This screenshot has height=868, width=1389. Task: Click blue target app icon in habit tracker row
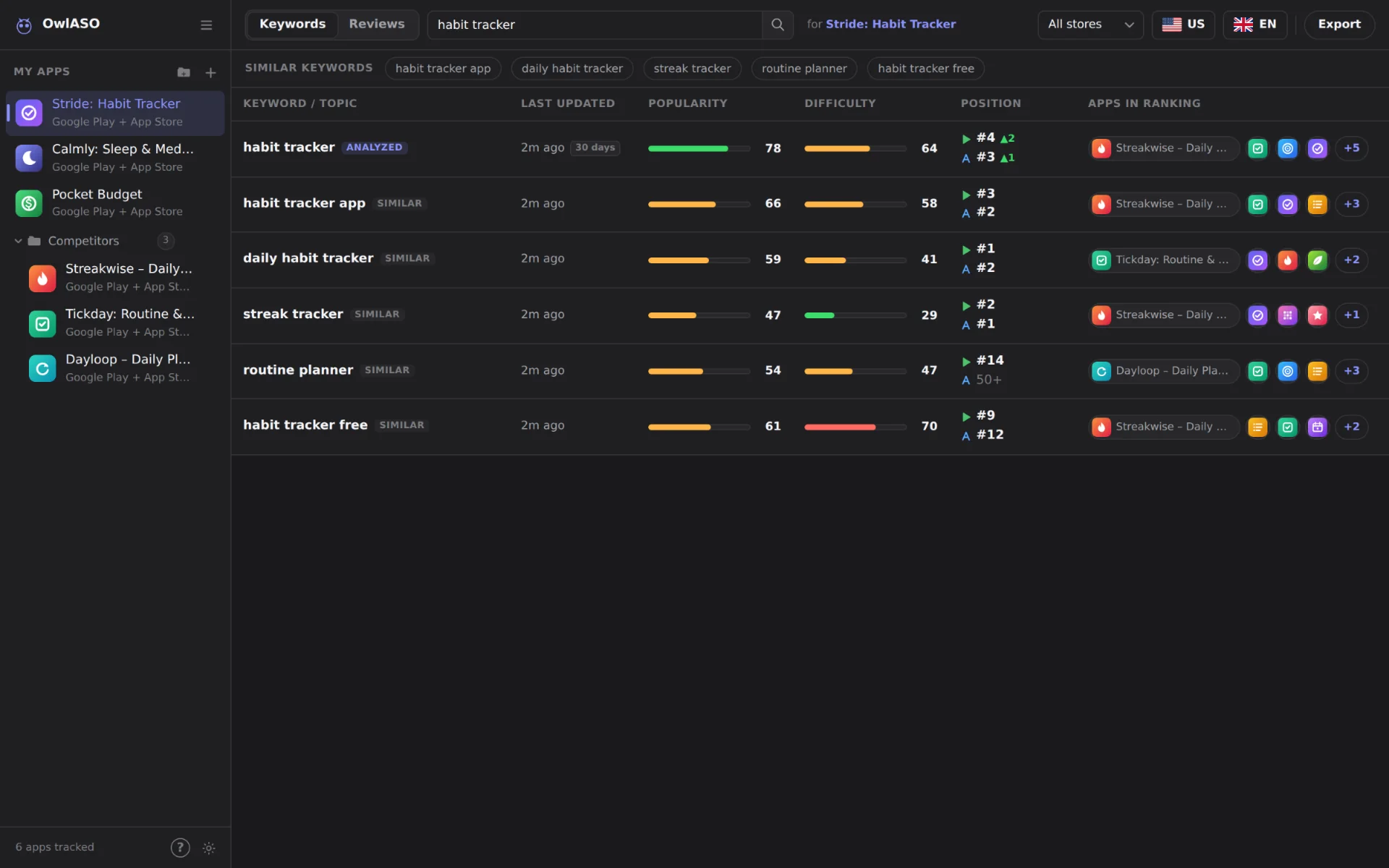coord(1288,148)
